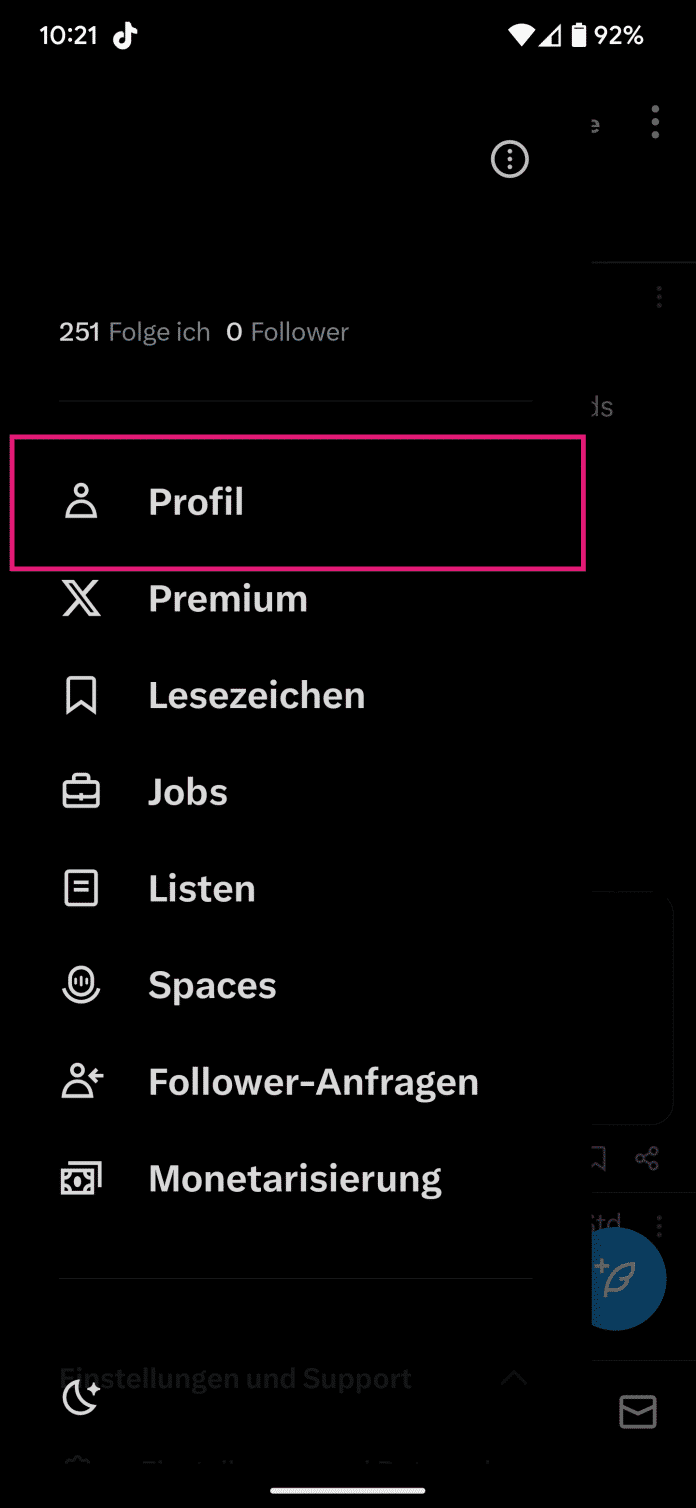Open the Premium menu entry

pyautogui.click(x=228, y=599)
